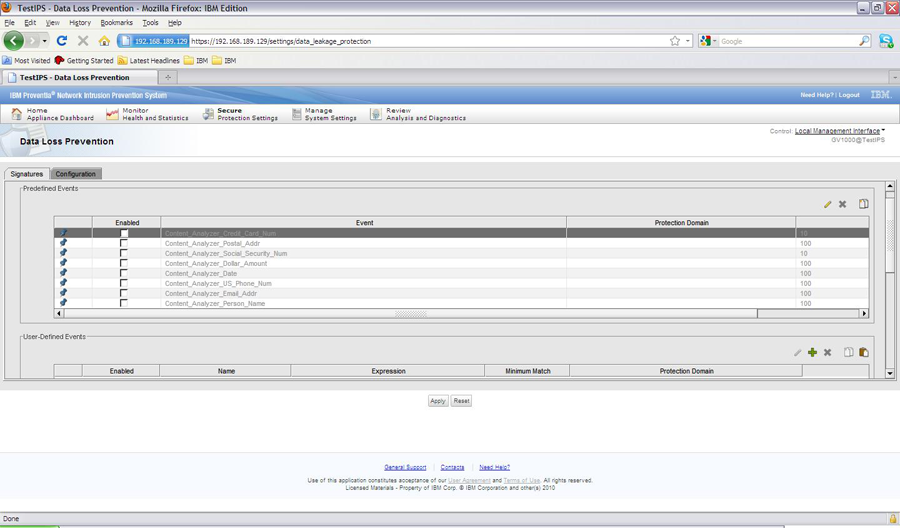Click the delete X icon in User-Defined Events

tap(827, 352)
